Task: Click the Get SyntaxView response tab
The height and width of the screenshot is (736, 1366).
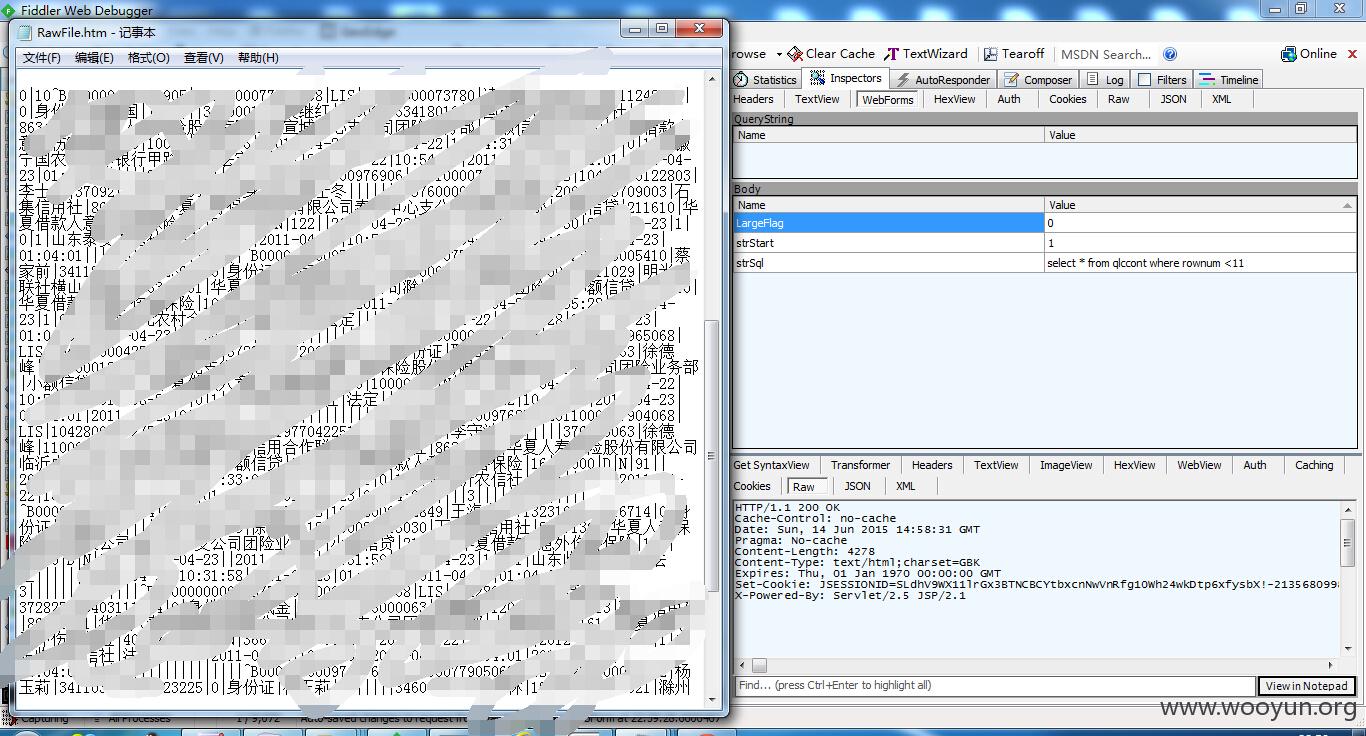Action: (x=771, y=465)
